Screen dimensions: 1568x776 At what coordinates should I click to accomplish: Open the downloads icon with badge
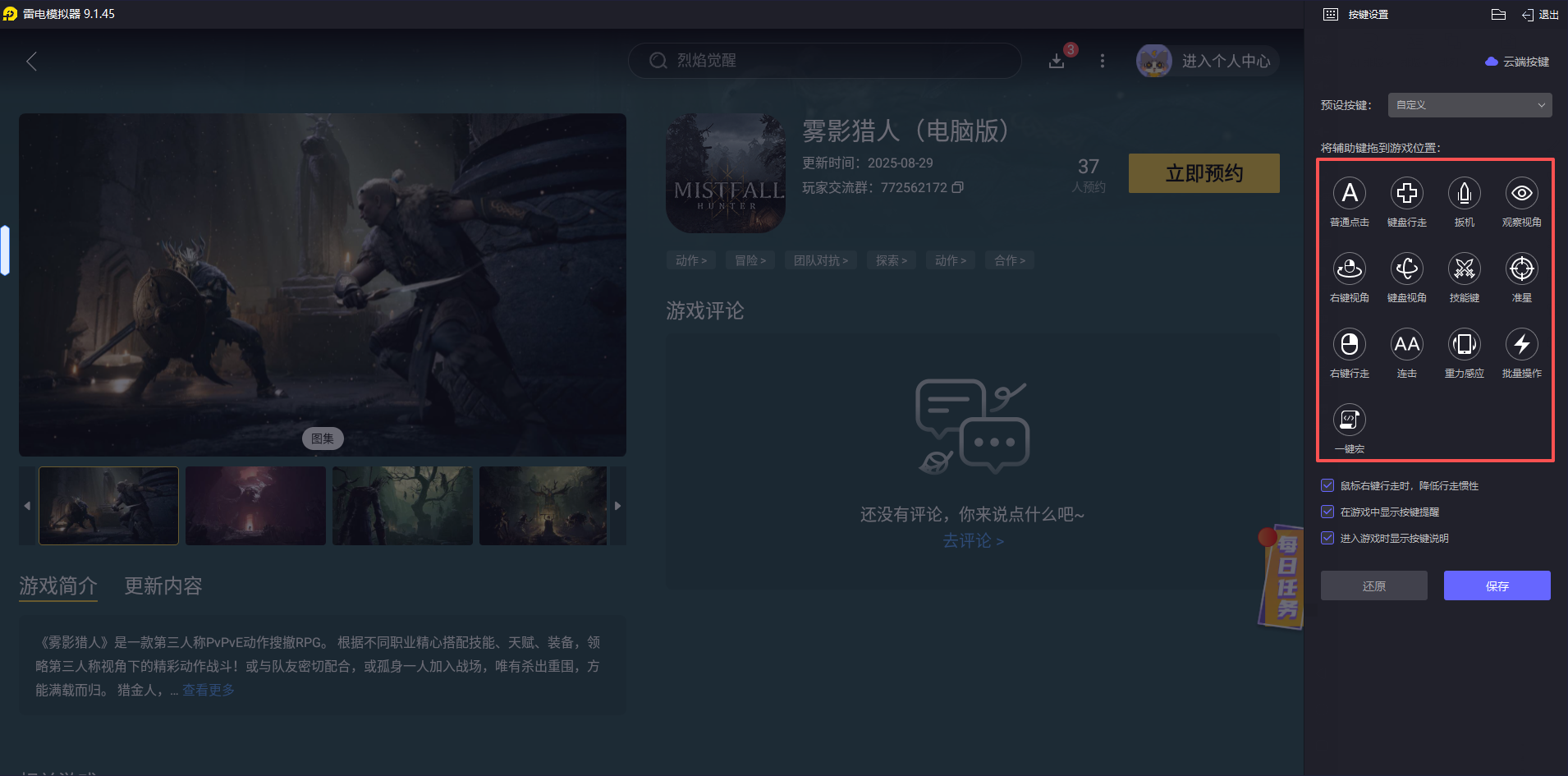tap(1057, 62)
